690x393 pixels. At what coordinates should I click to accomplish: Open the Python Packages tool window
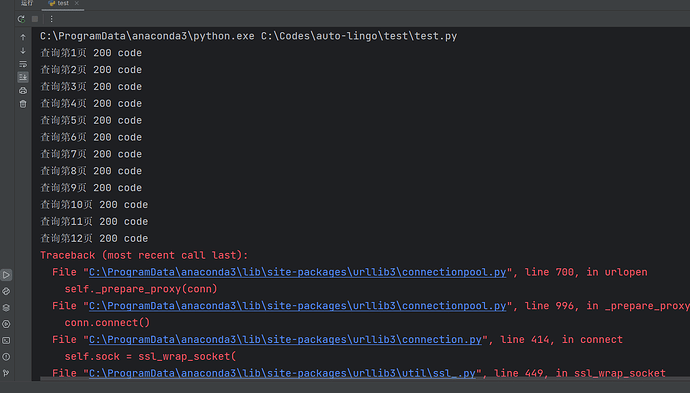point(6,291)
